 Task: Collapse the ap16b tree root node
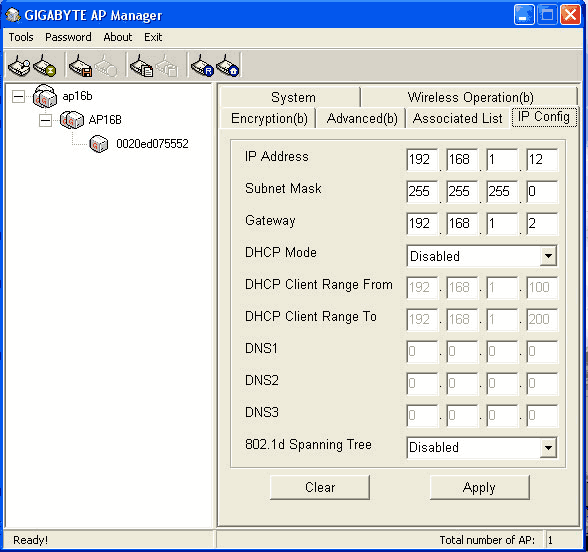[x=18, y=96]
